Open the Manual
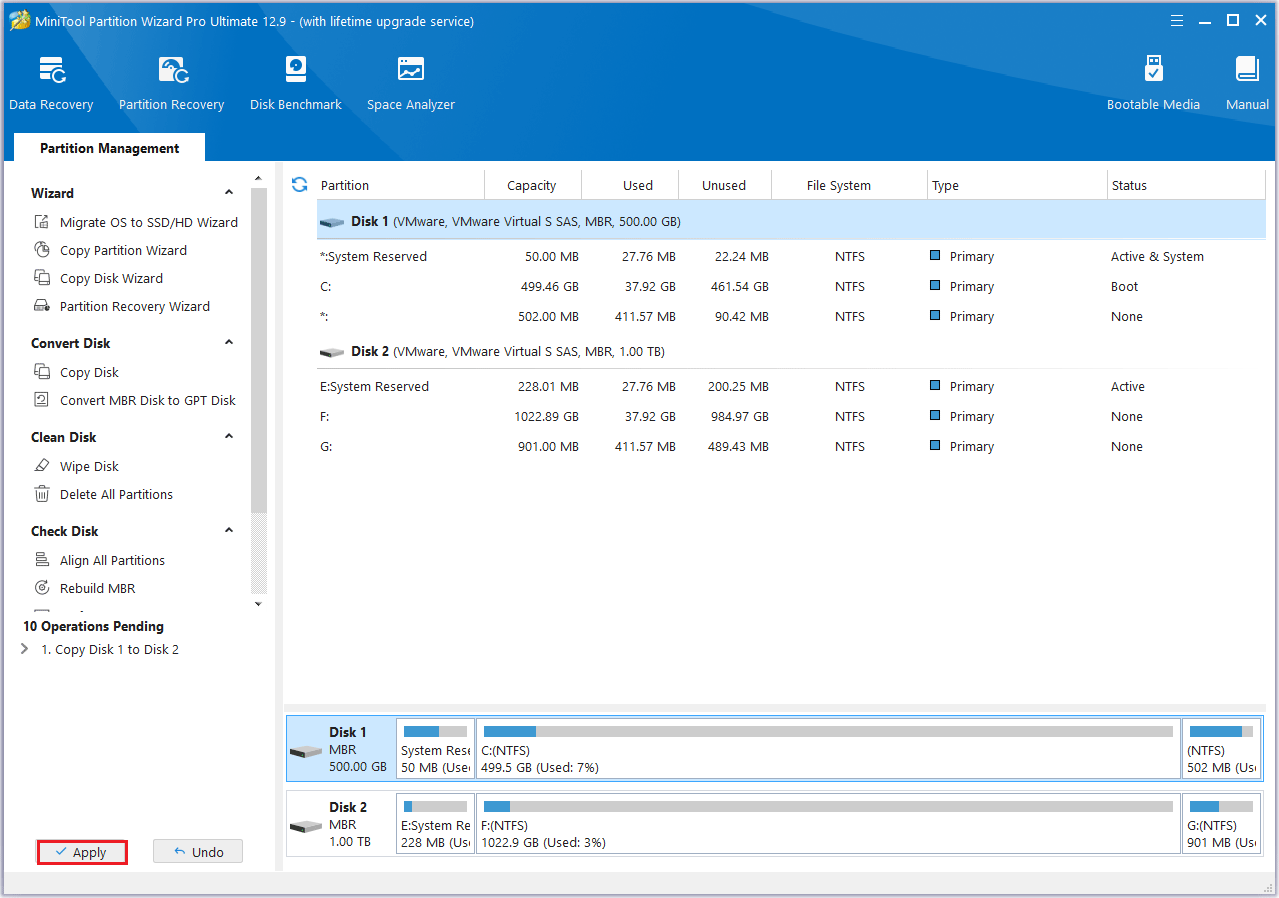The height and width of the screenshot is (898, 1279). point(1246,80)
